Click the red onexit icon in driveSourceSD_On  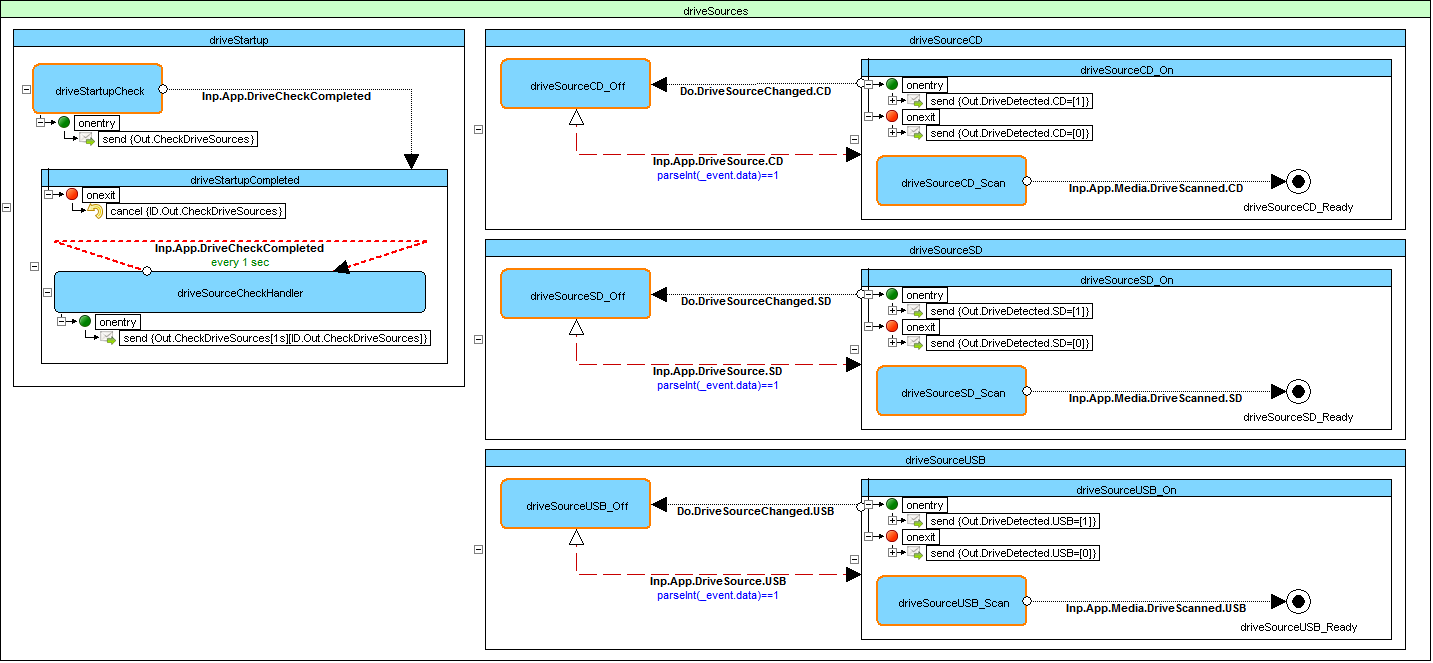(892, 327)
